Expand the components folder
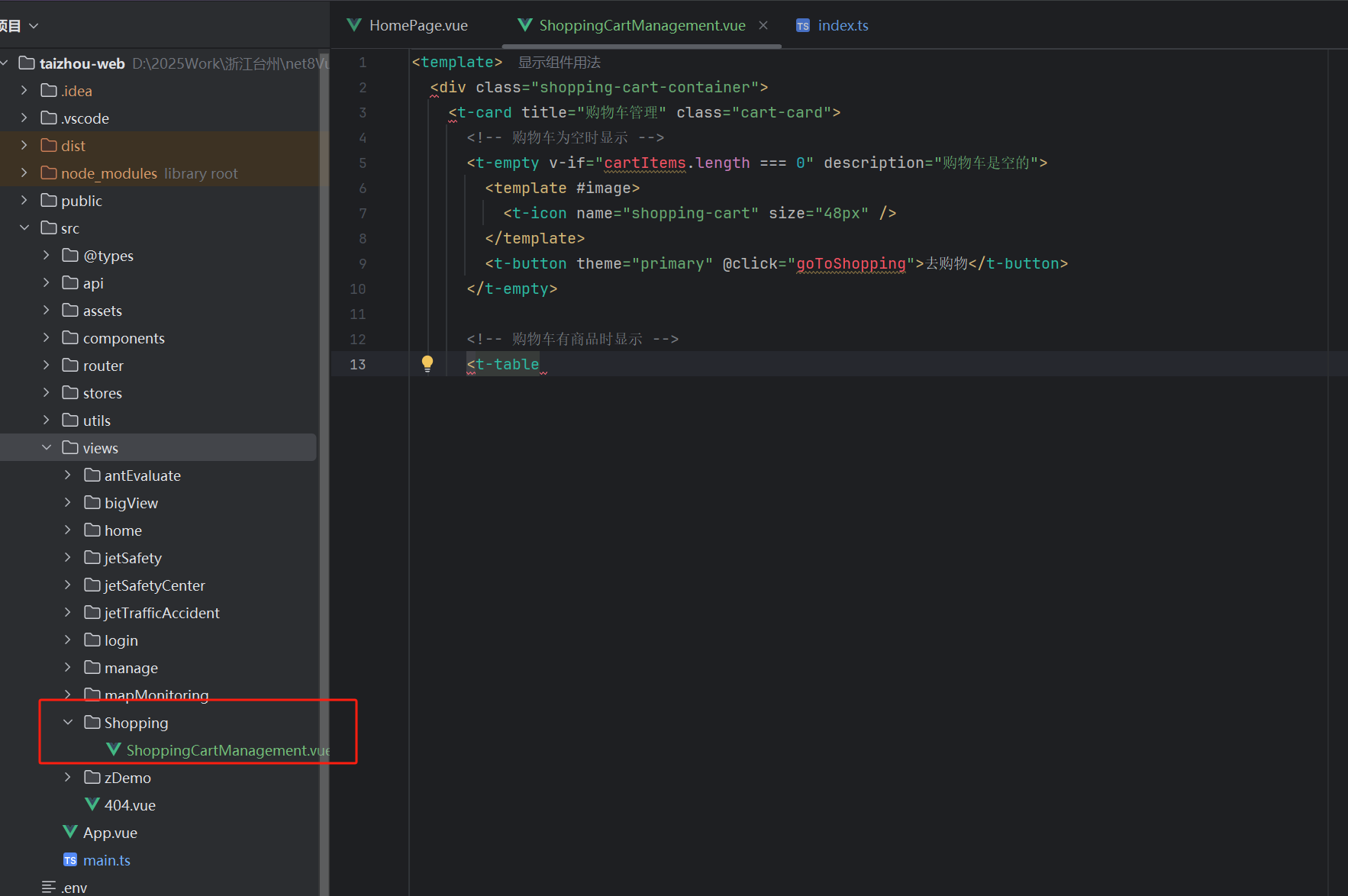The image size is (1348, 896). pyautogui.click(x=46, y=337)
